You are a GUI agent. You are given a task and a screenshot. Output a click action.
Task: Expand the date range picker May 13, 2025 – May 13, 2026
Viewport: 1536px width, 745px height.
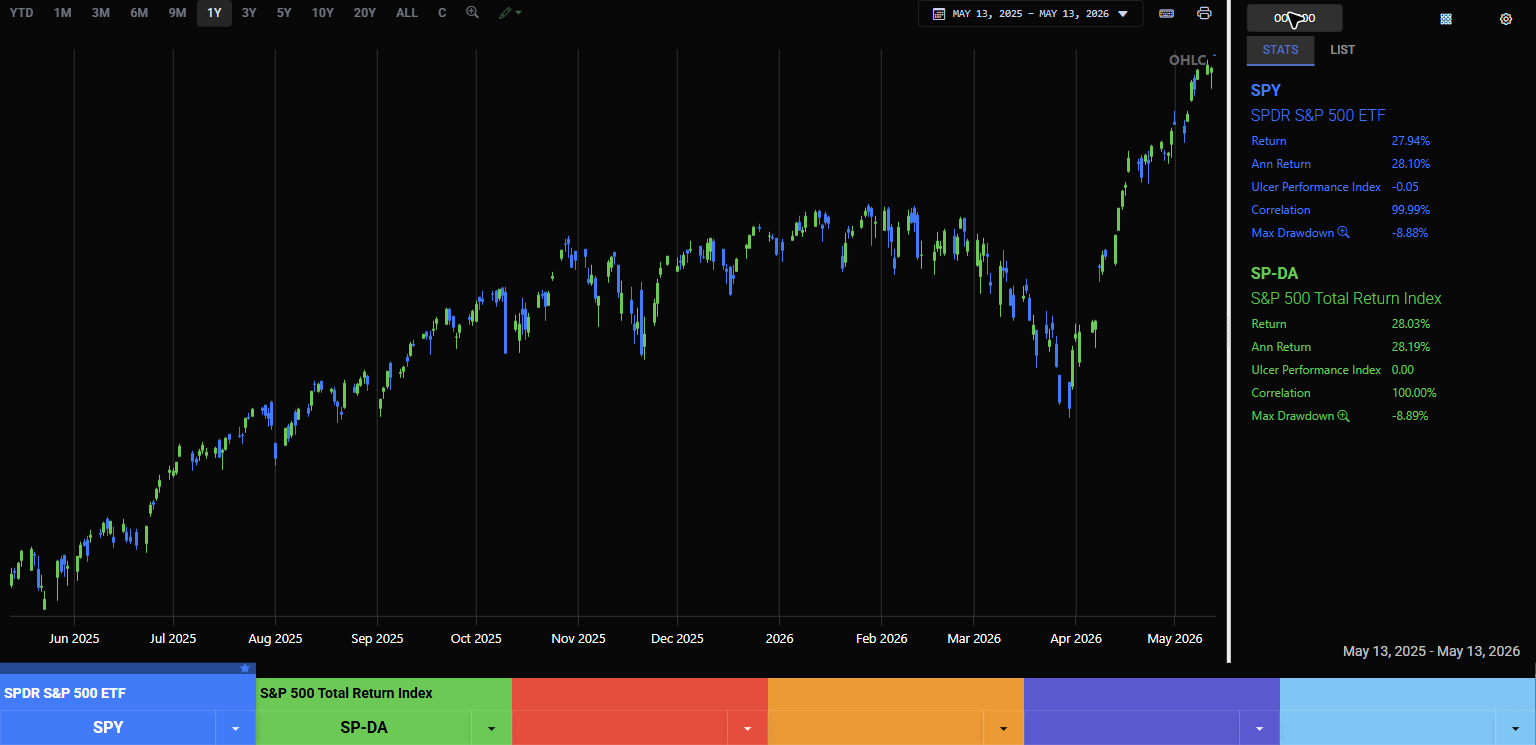[1030, 14]
